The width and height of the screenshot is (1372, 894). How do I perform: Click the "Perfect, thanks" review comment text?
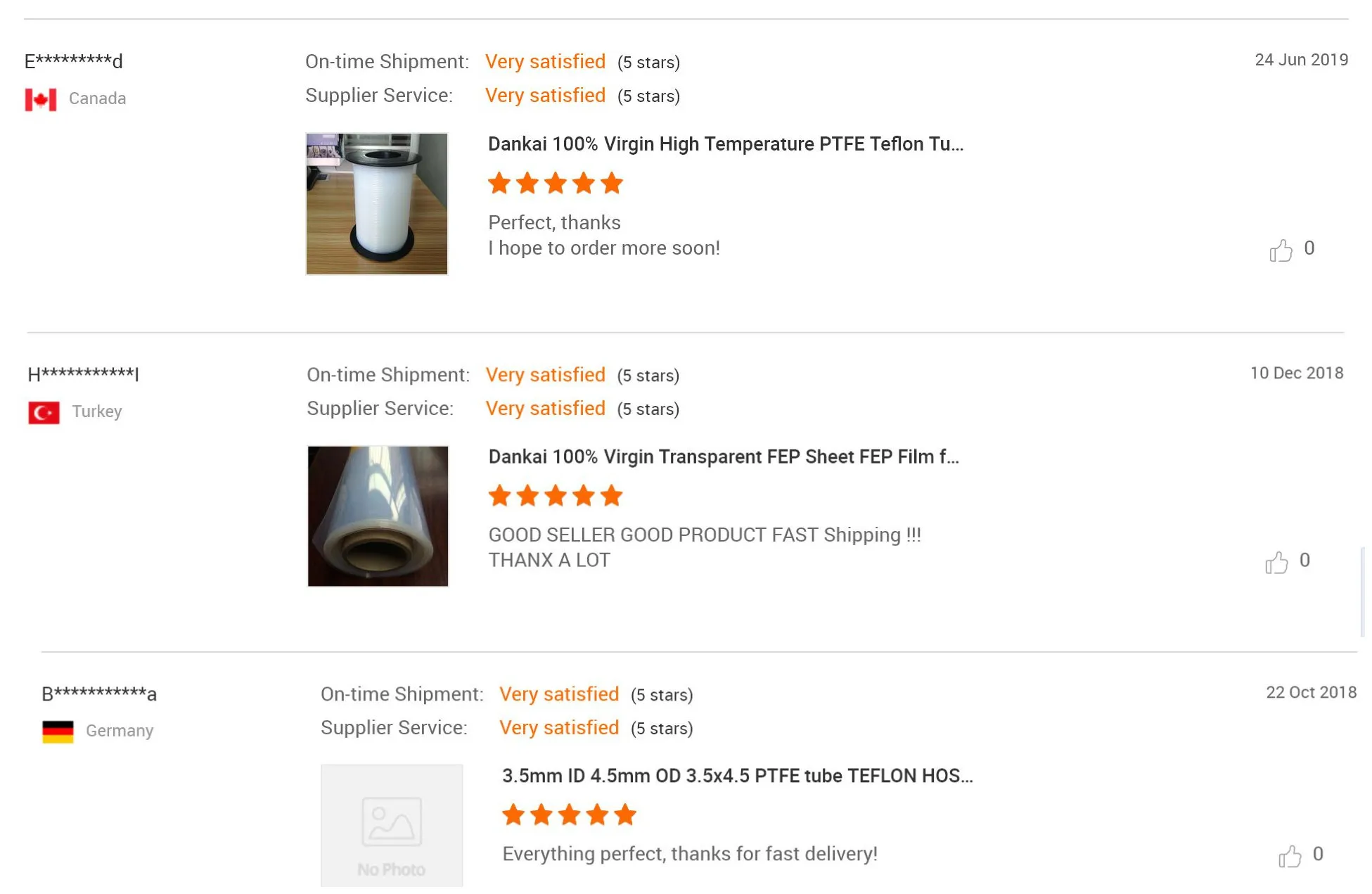(554, 223)
